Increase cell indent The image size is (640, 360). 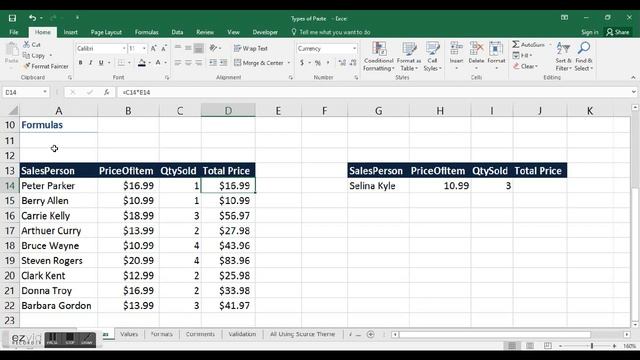coord(223,63)
